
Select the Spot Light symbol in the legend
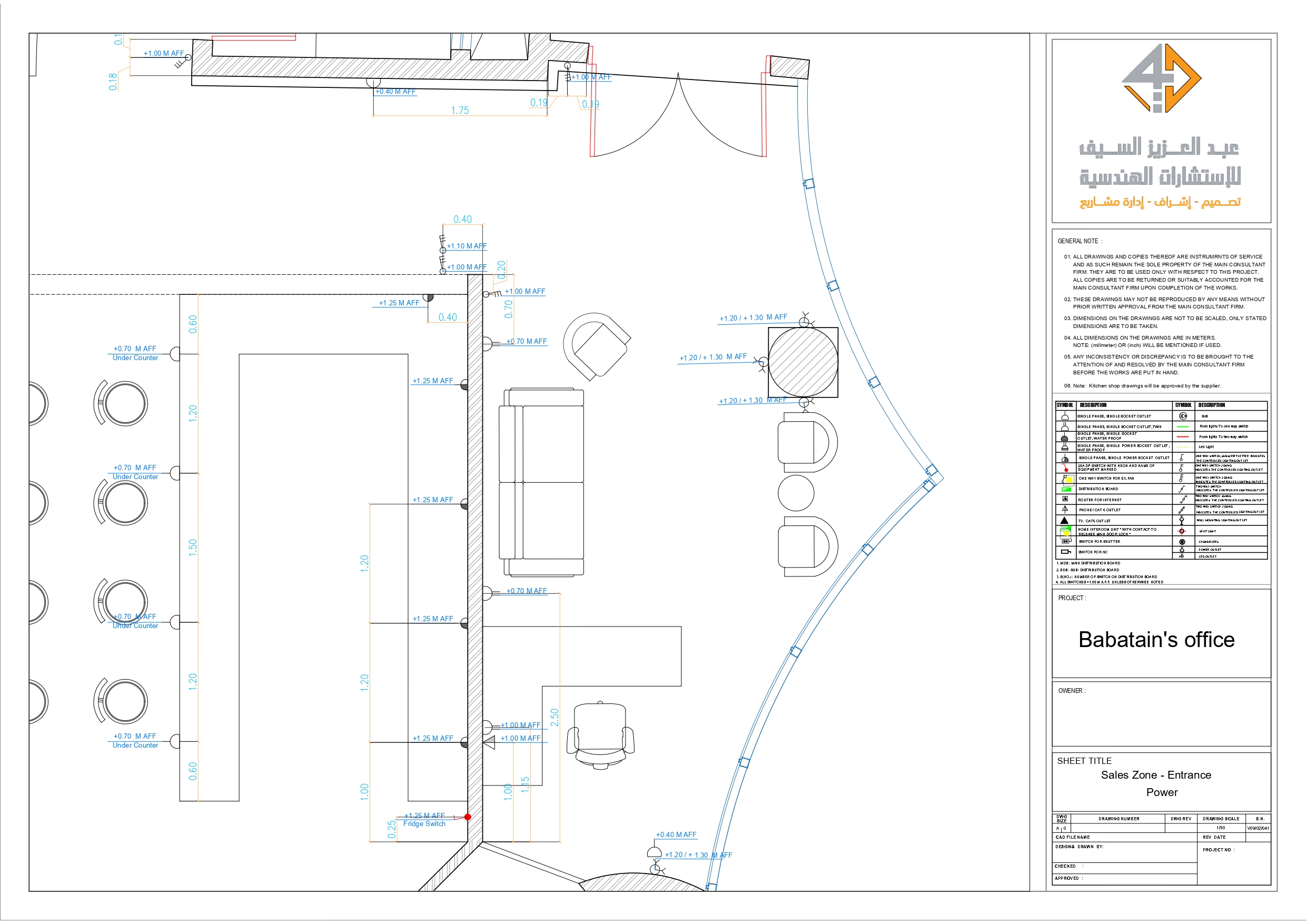click(x=1182, y=532)
